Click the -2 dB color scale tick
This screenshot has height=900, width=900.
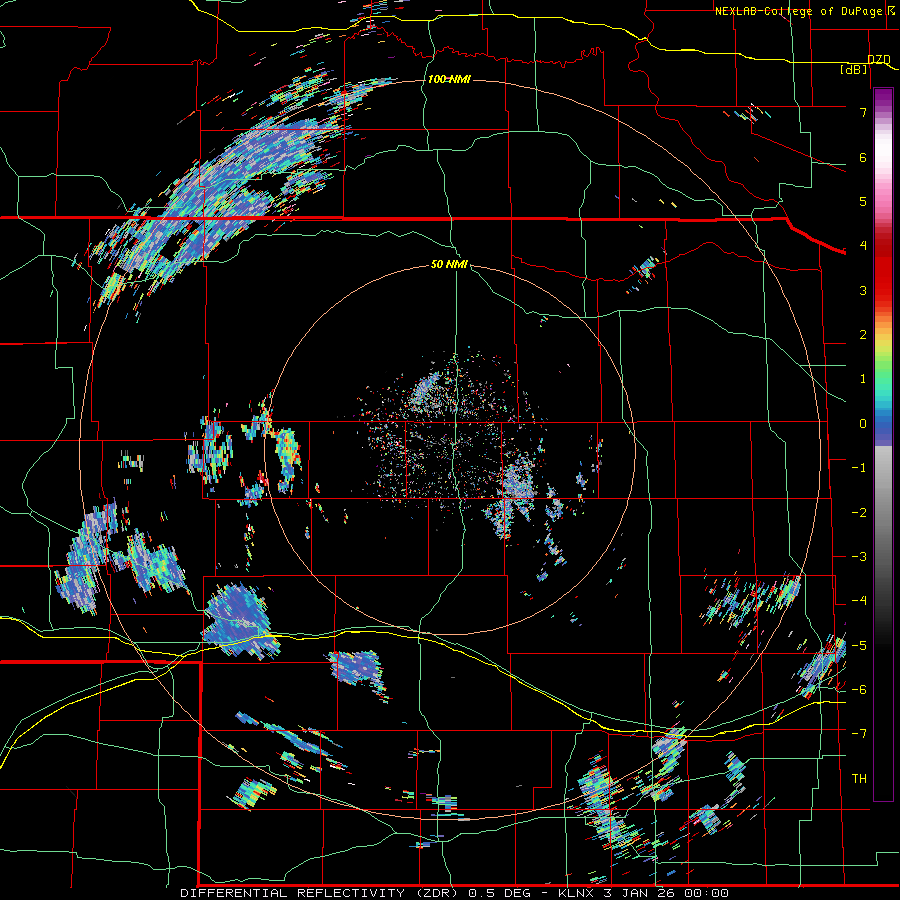pyautogui.click(x=859, y=513)
